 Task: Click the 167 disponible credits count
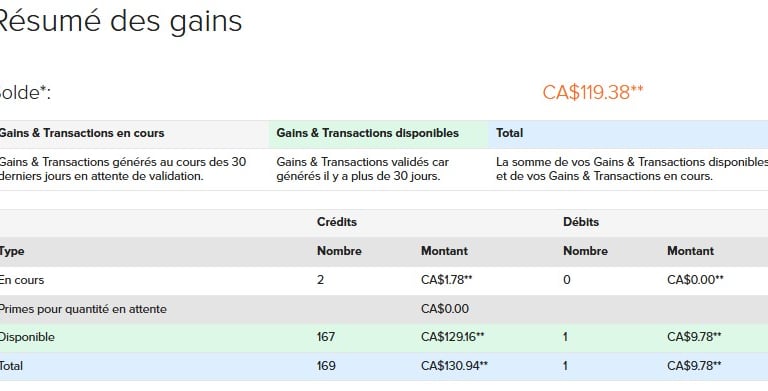[326, 337]
